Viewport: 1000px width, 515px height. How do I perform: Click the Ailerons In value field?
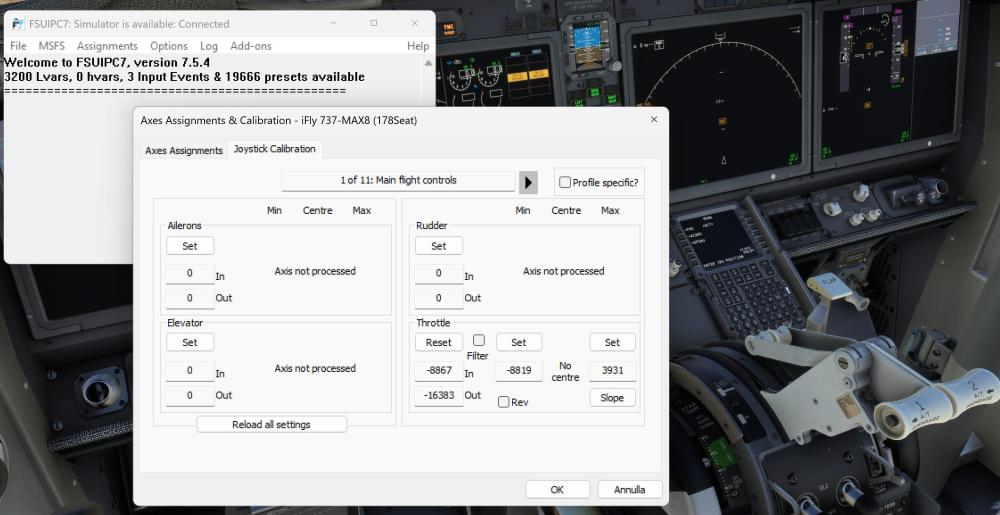pos(190,274)
